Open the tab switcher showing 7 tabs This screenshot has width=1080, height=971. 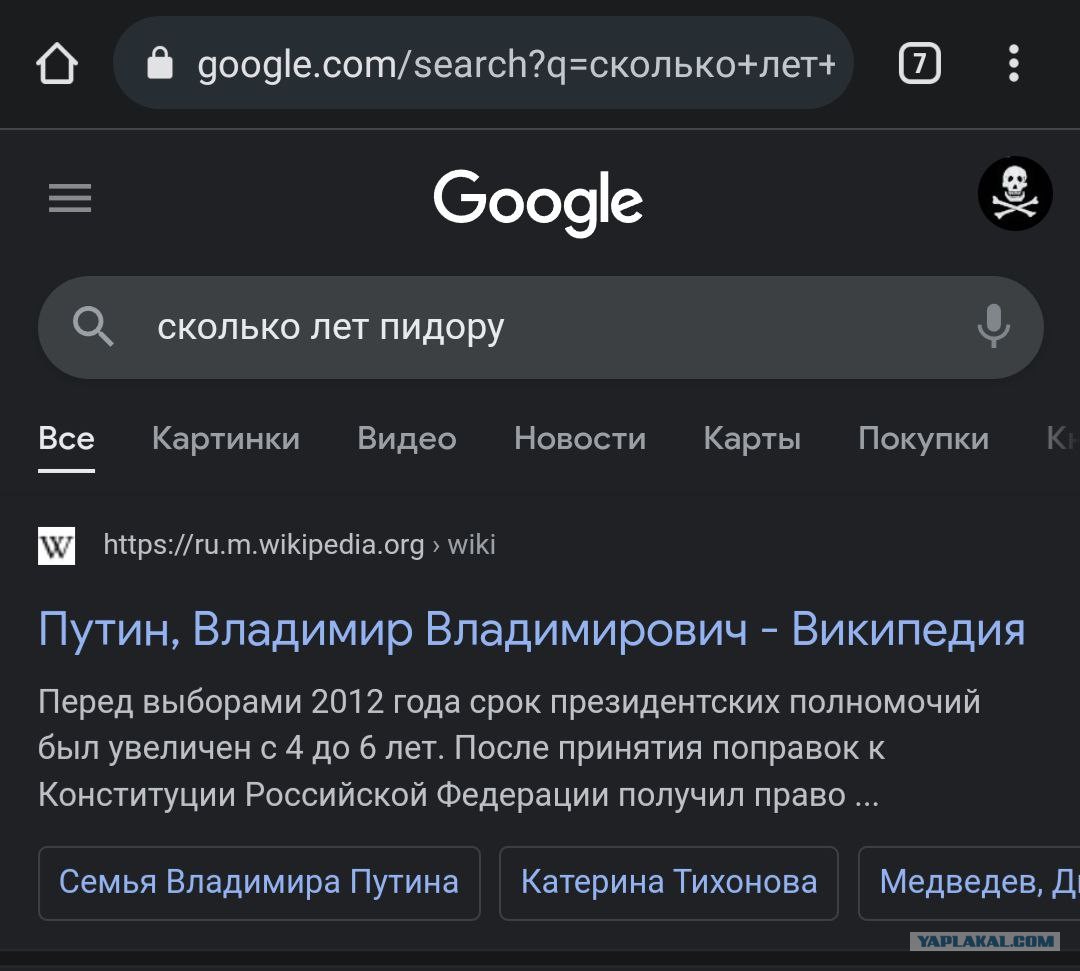(920, 63)
